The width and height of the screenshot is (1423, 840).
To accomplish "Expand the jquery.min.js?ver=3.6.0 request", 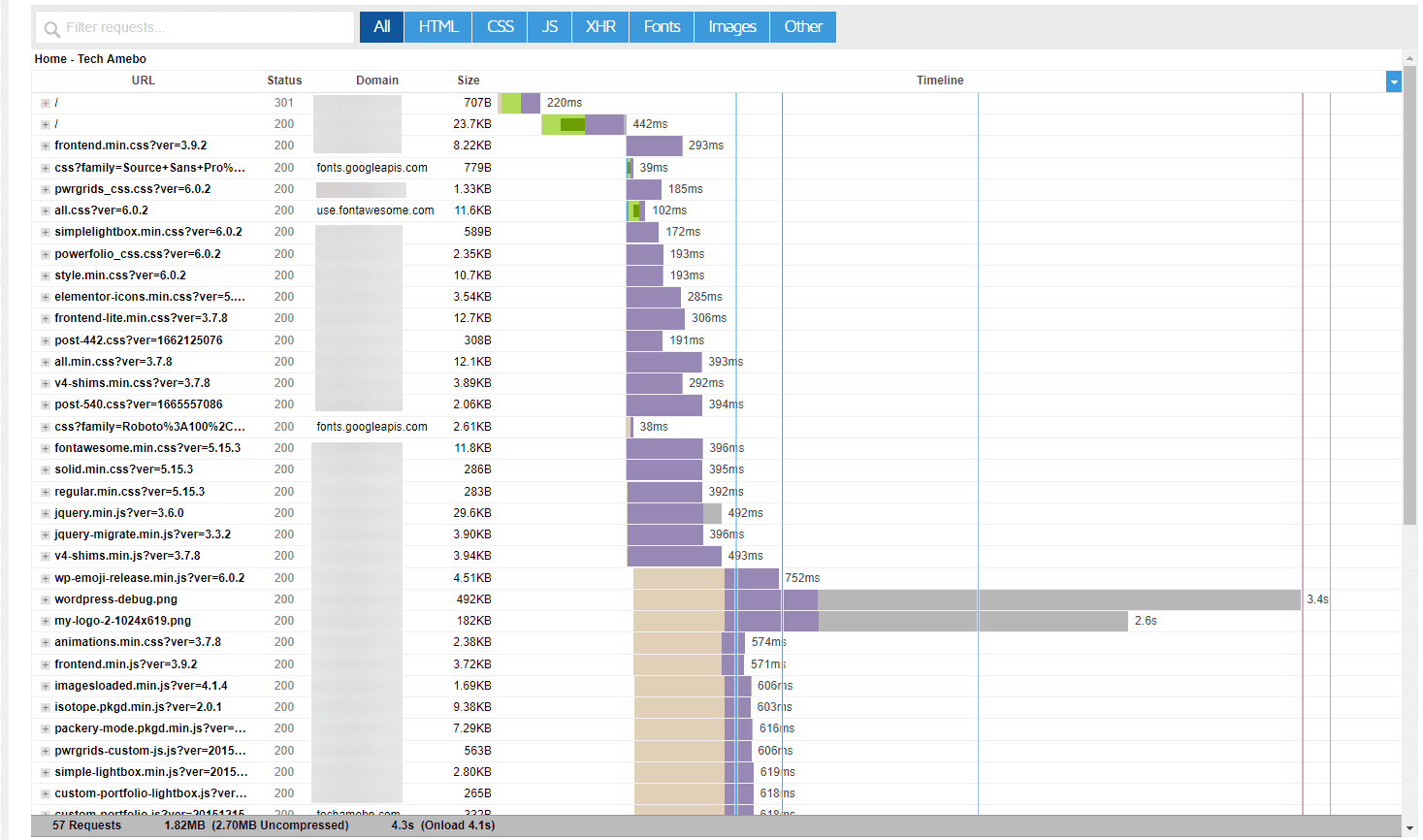I will 45,513.
